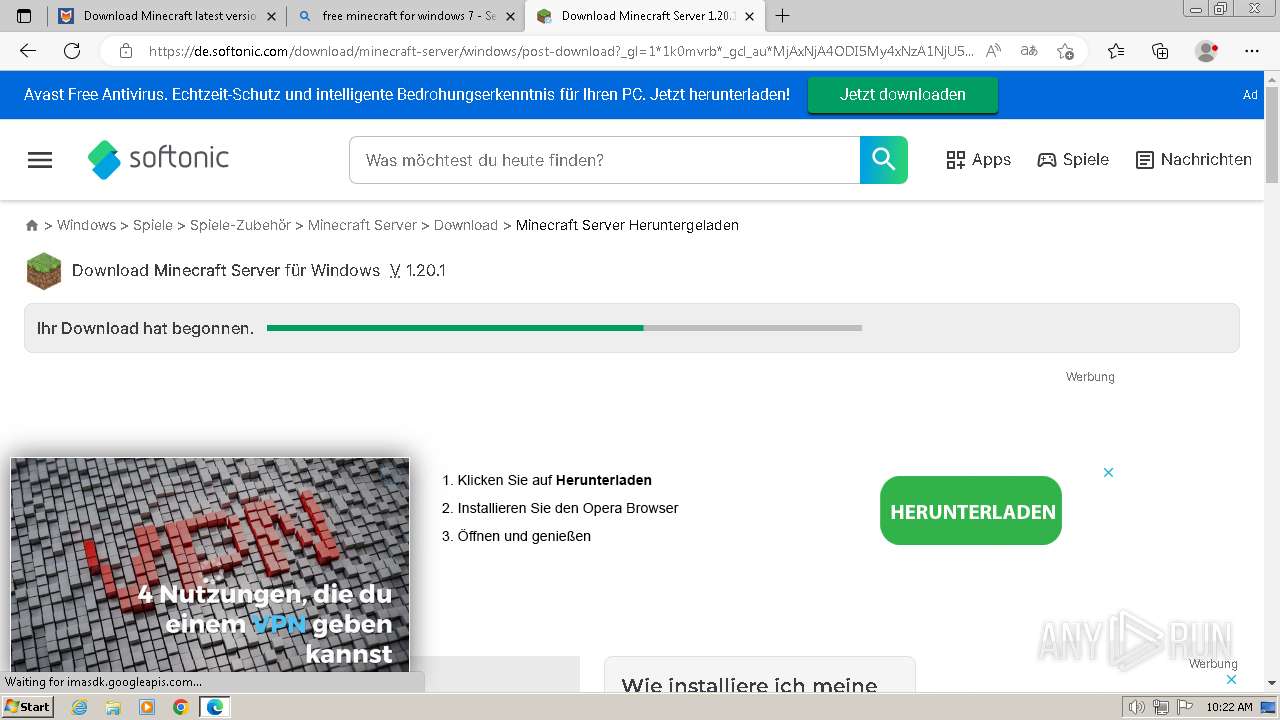
Task: Activate Read aloud icon in address bar
Action: click(x=993, y=51)
